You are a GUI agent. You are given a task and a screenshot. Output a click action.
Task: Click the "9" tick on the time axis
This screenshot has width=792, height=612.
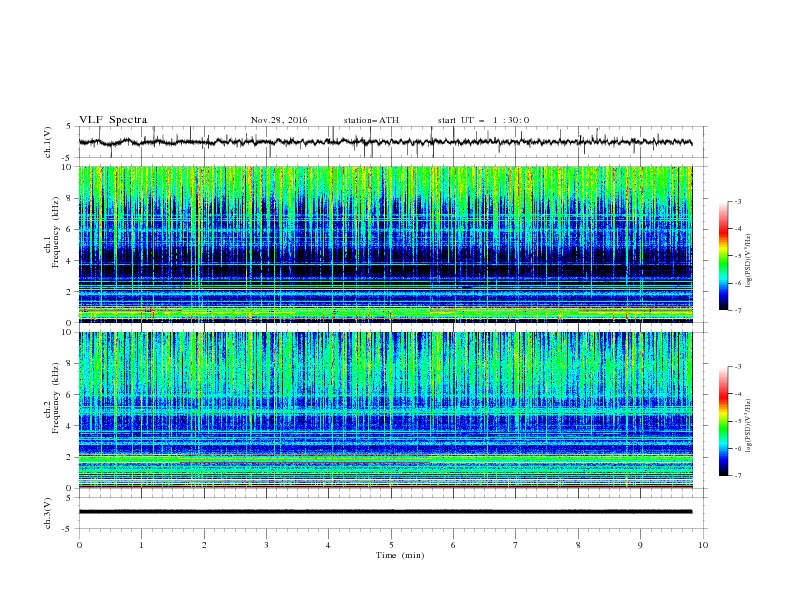click(x=640, y=545)
